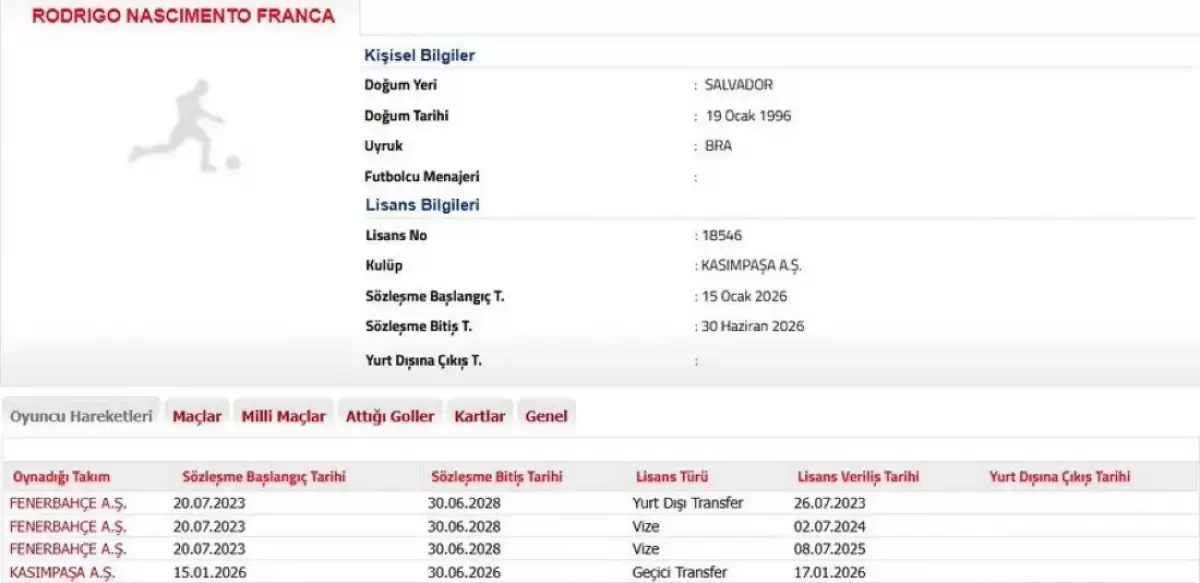Open FENERBAHÇE A.Ş. link in Yurt Dışı Transfer row
Viewport: 1200px width, 583px height.
click(x=68, y=503)
